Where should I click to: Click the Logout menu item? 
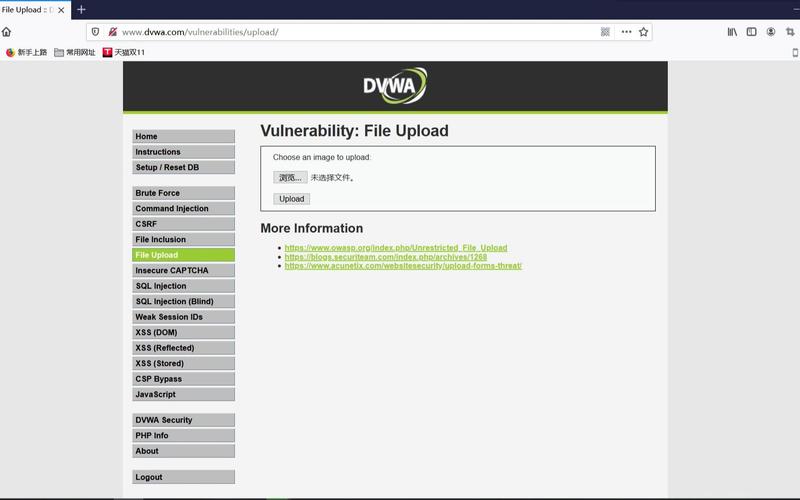[184, 477]
